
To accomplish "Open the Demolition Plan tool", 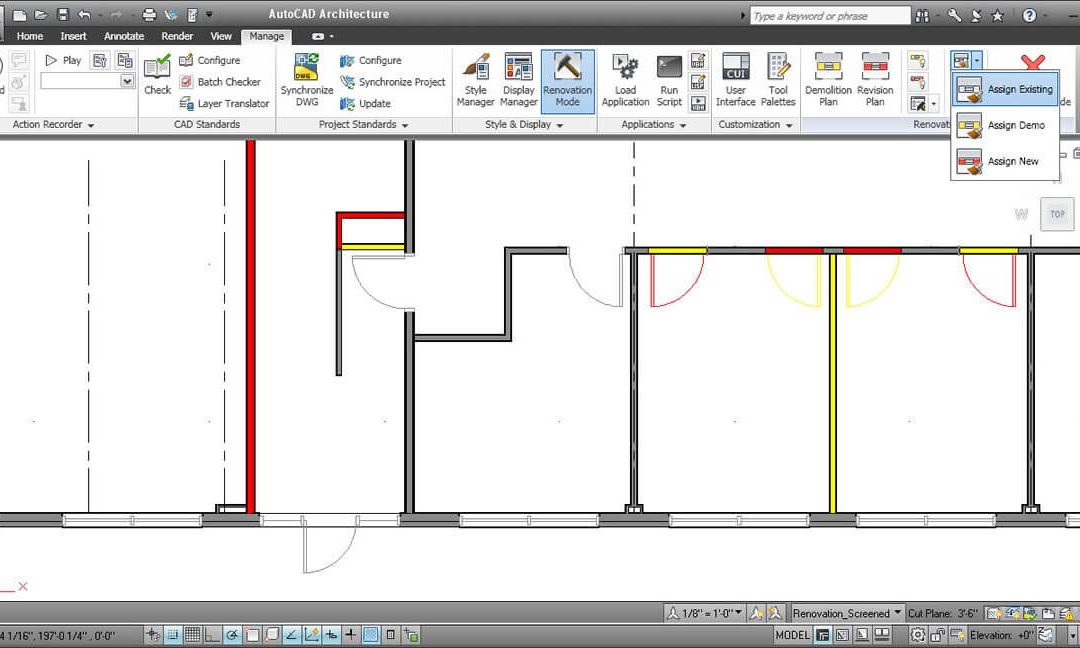I will [828, 81].
